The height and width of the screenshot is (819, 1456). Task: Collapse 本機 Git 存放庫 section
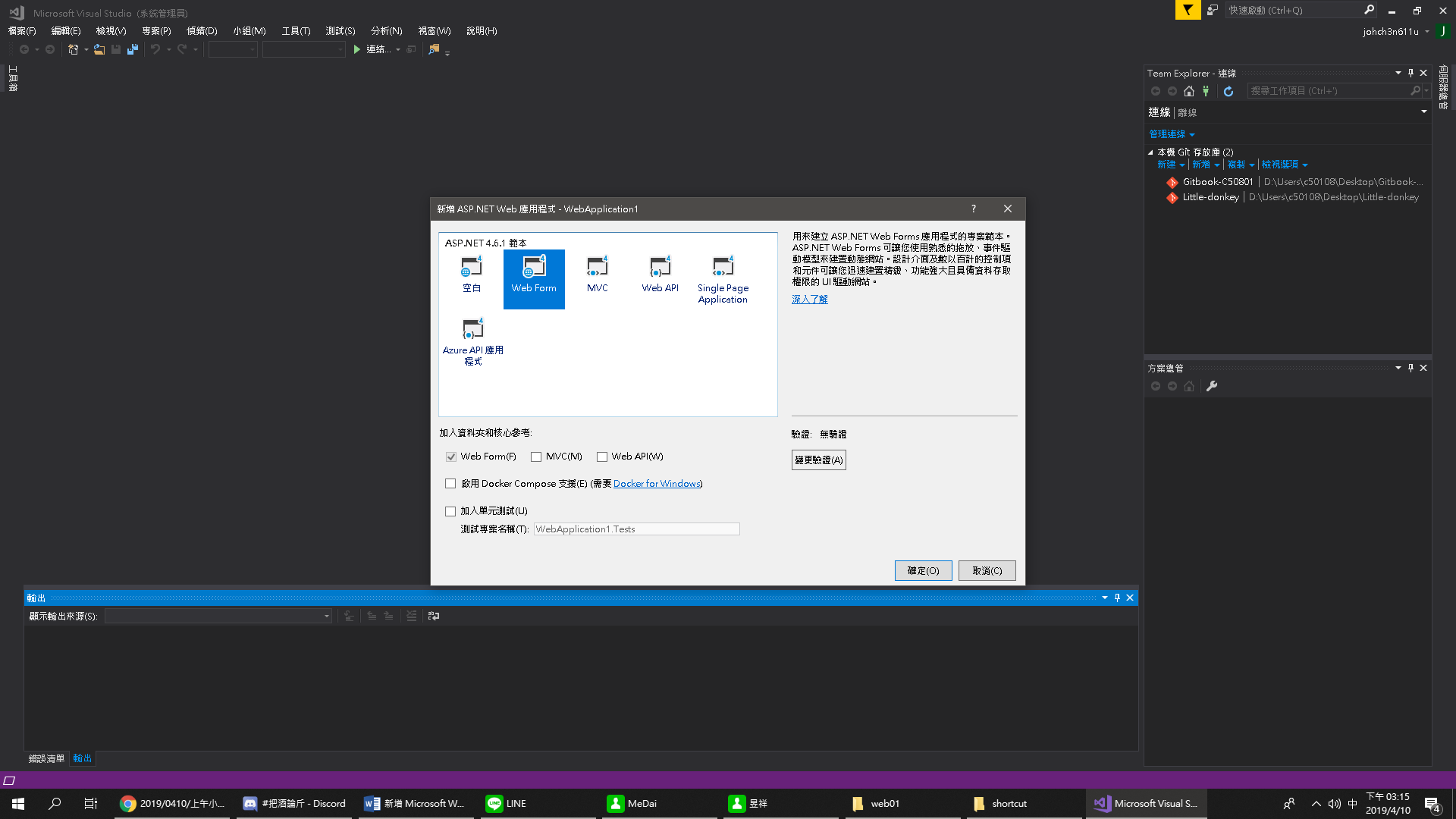tap(1150, 152)
